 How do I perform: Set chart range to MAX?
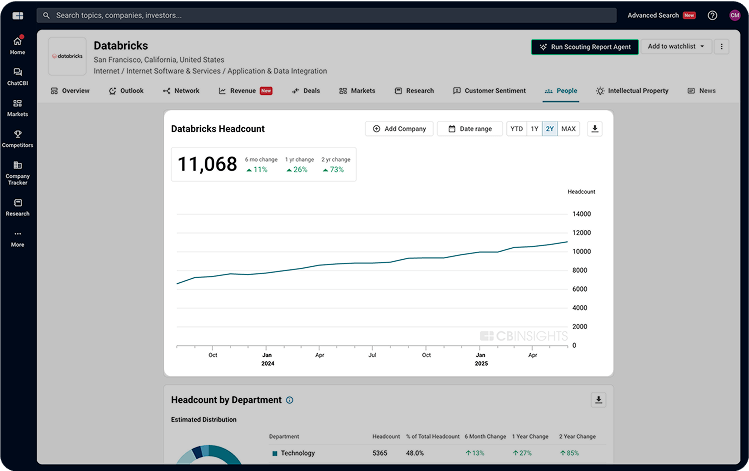(x=569, y=129)
